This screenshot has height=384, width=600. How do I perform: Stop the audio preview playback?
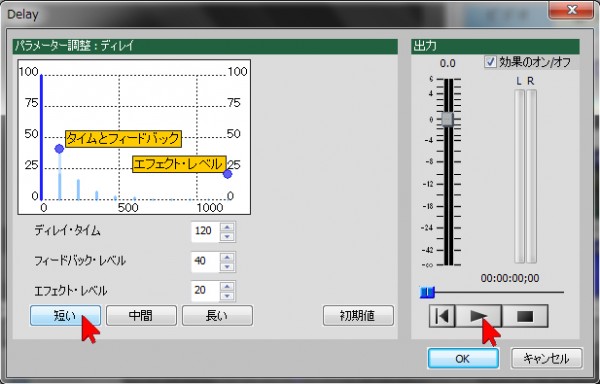(x=525, y=316)
